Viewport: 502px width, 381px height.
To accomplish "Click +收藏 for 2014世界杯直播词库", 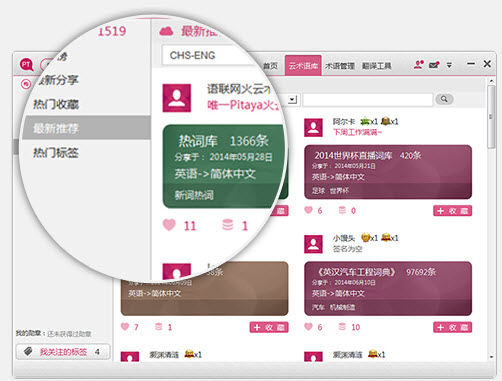I will point(453,211).
